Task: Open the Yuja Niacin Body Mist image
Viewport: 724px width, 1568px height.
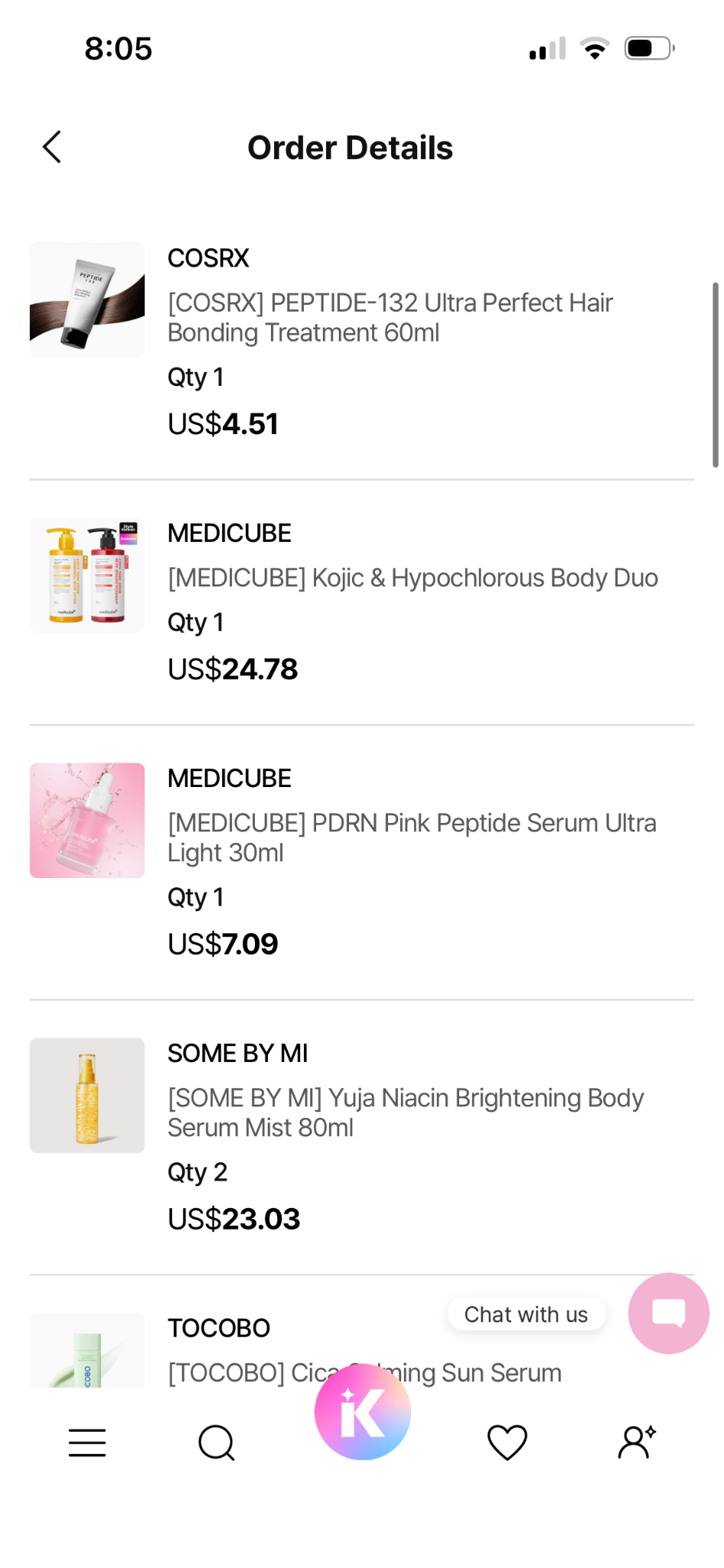Action: pos(87,1095)
